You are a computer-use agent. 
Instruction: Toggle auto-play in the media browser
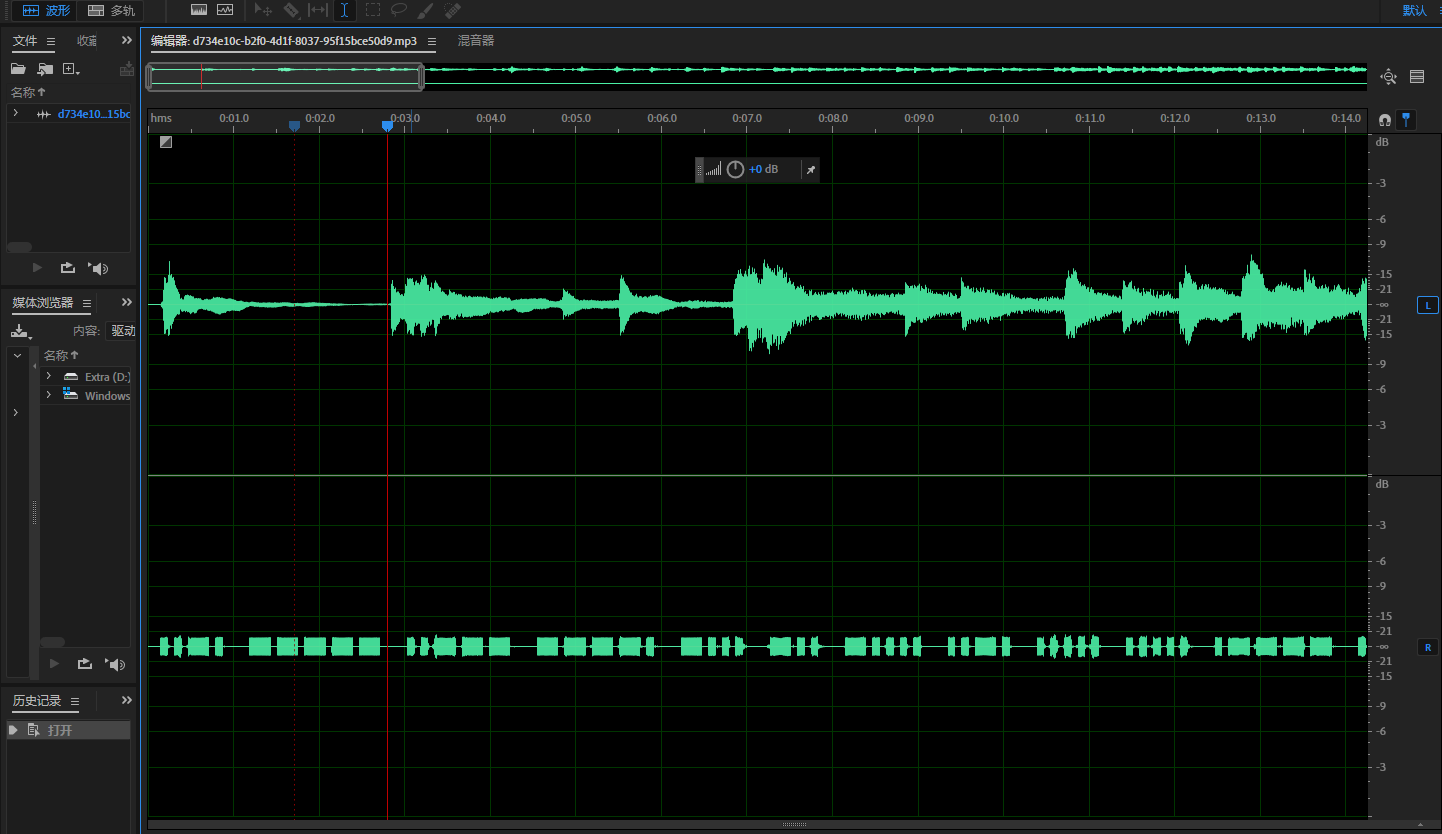tap(116, 664)
